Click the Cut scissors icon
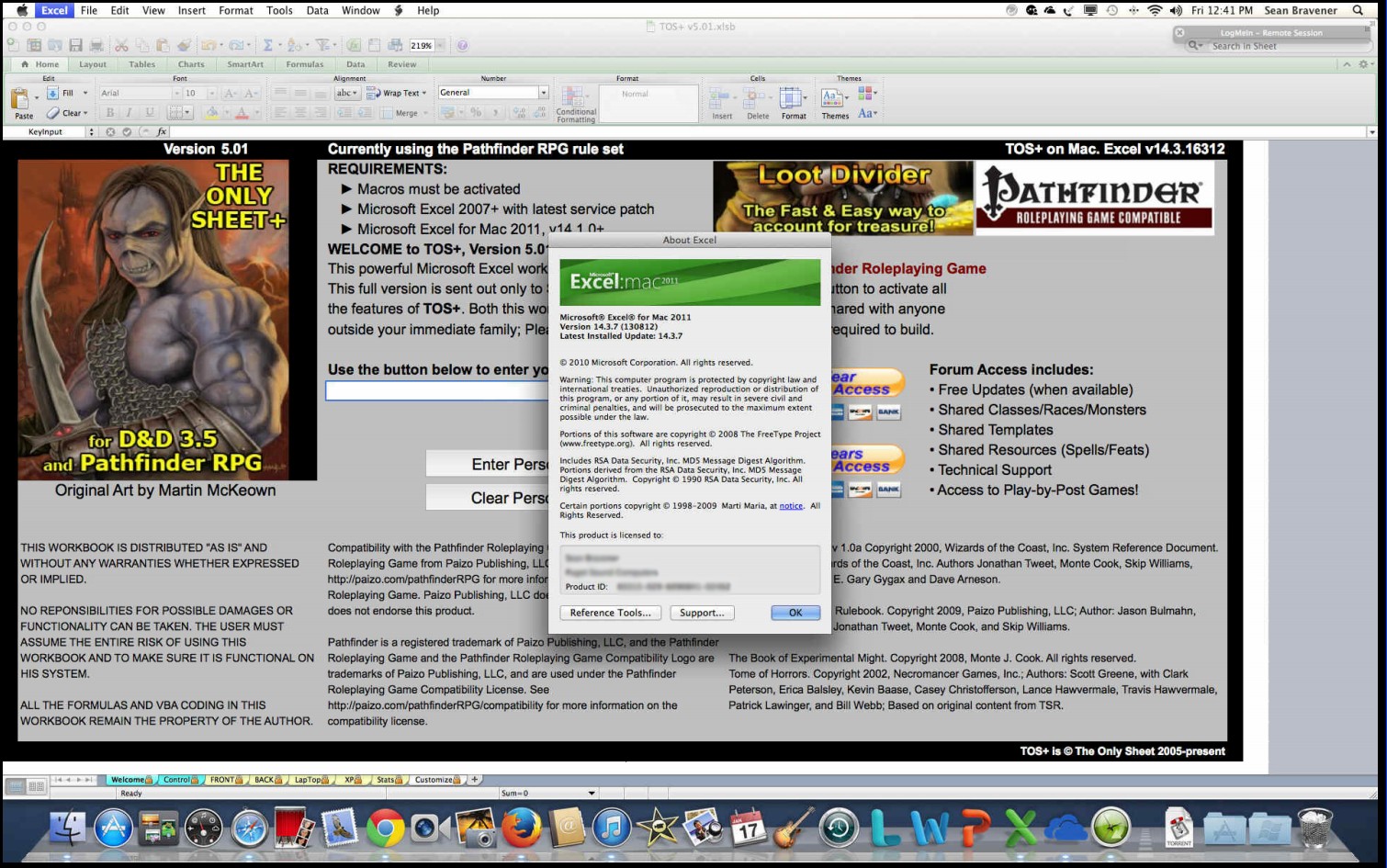Image resolution: width=1387 pixels, height=868 pixels. [x=122, y=45]
